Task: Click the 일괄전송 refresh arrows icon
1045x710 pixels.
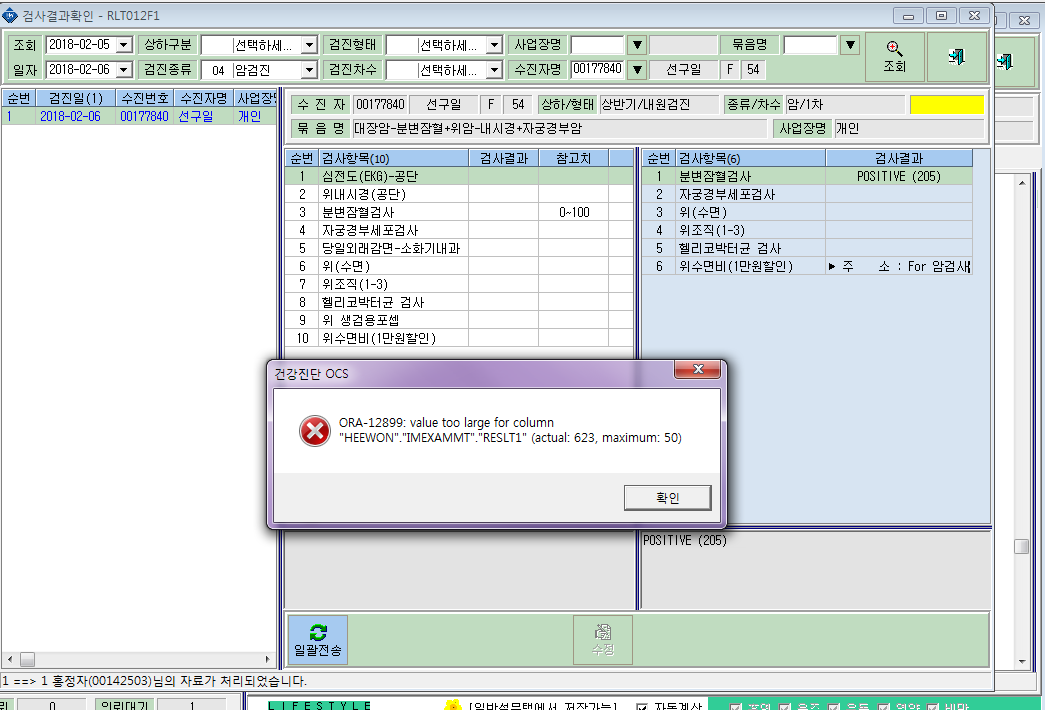Action: coord(318,632)
